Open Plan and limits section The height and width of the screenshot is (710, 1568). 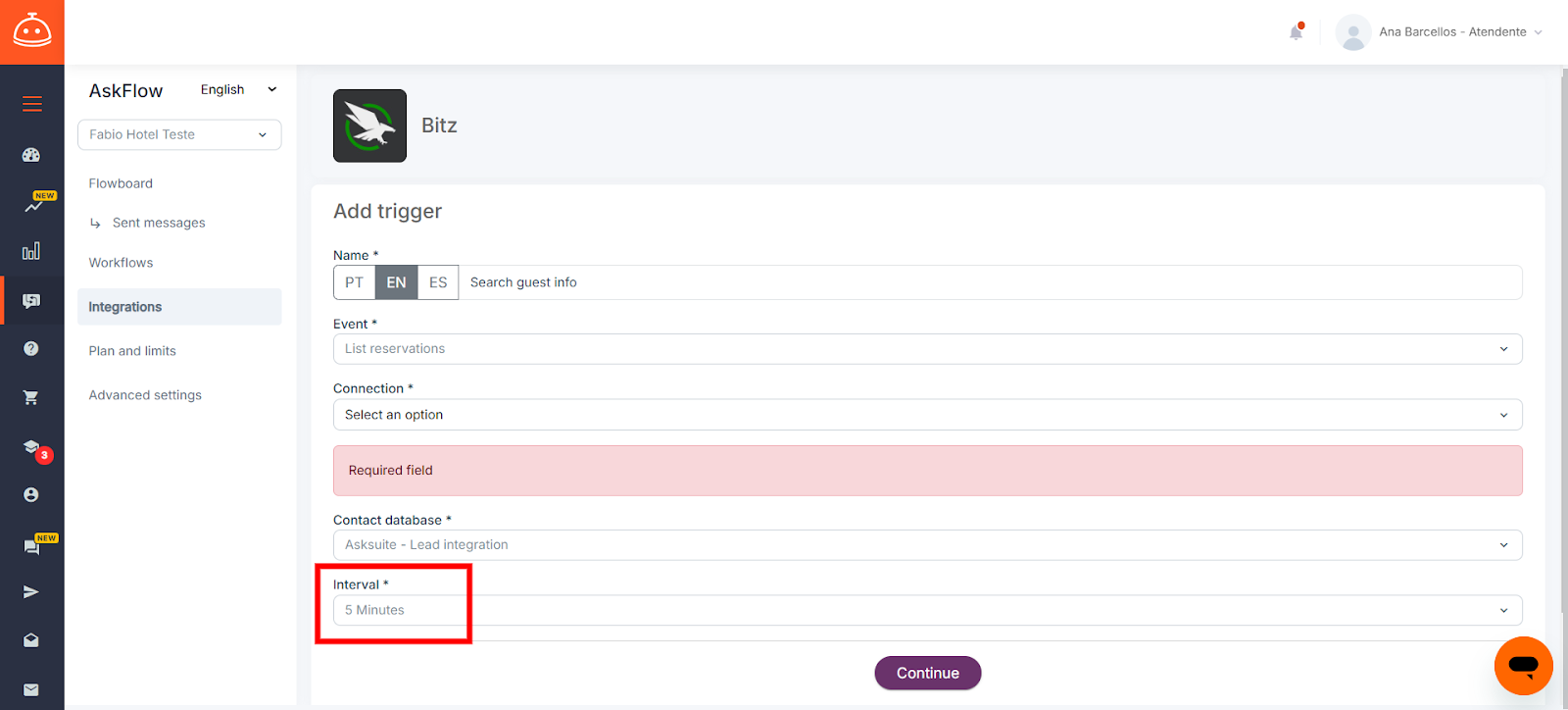coord(132,351)
